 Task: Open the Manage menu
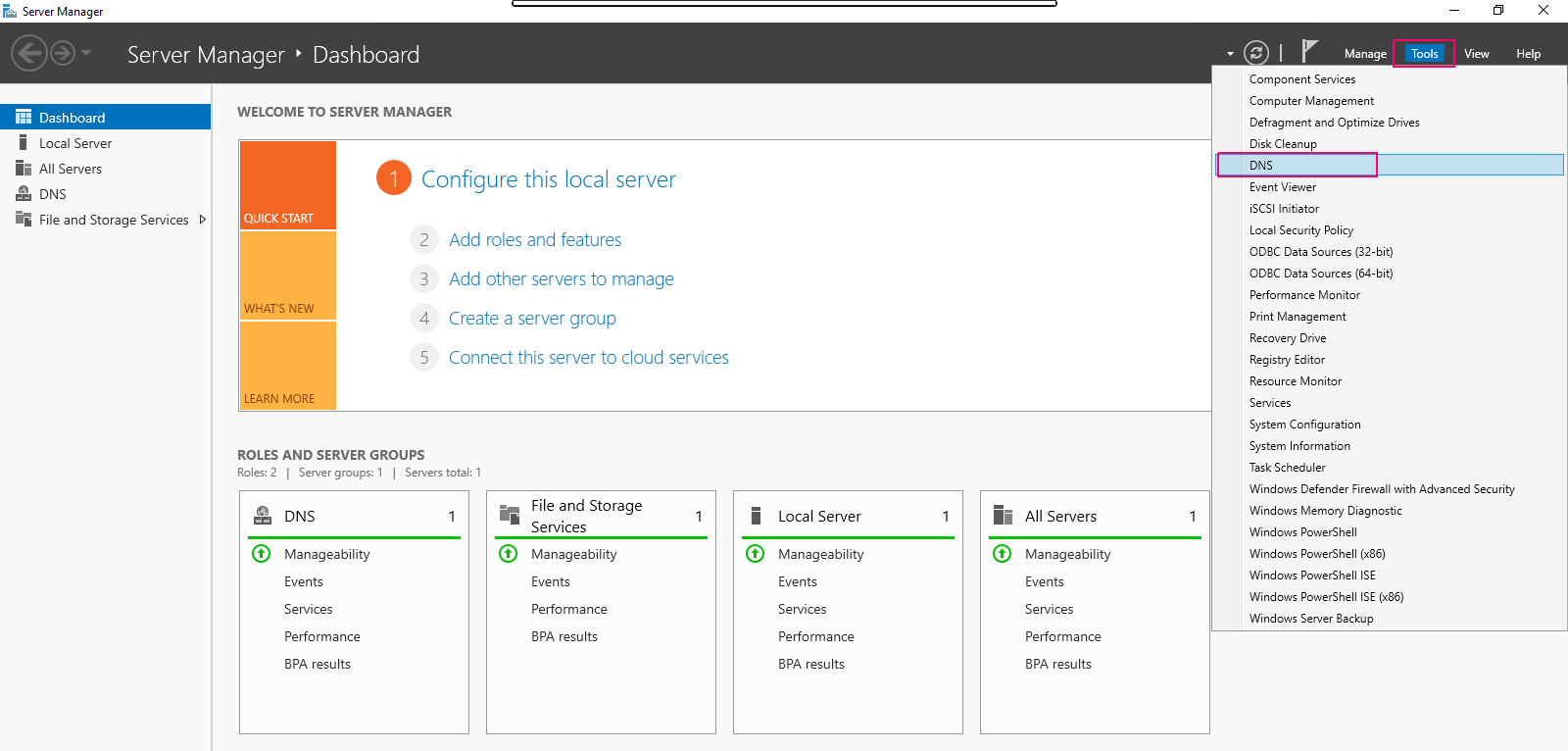[1365, 54]
